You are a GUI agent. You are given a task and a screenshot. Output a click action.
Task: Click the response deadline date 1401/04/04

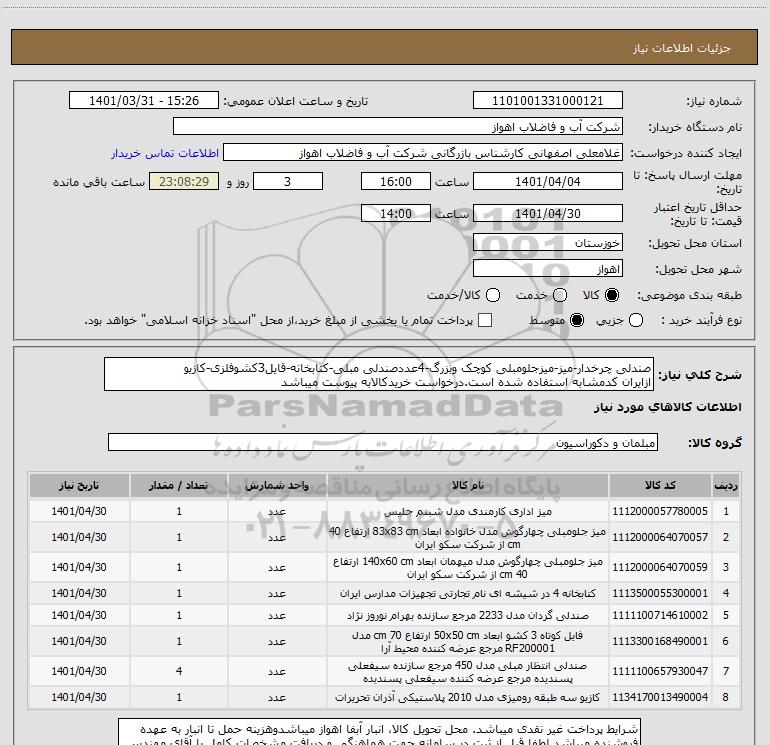(x=548, y=181)
